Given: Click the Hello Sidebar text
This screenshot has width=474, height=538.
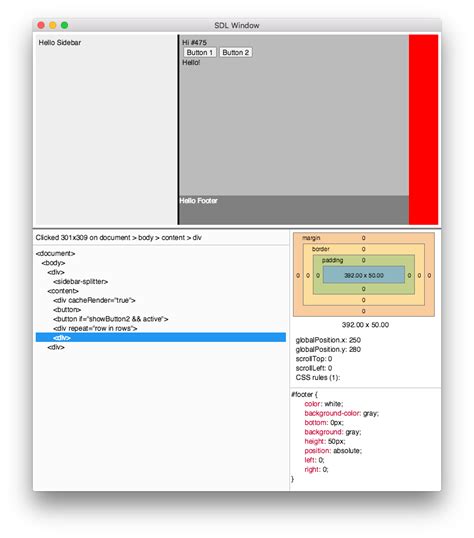Looking at the screenshot, I should pyautogui.click(x=60, y=43).
